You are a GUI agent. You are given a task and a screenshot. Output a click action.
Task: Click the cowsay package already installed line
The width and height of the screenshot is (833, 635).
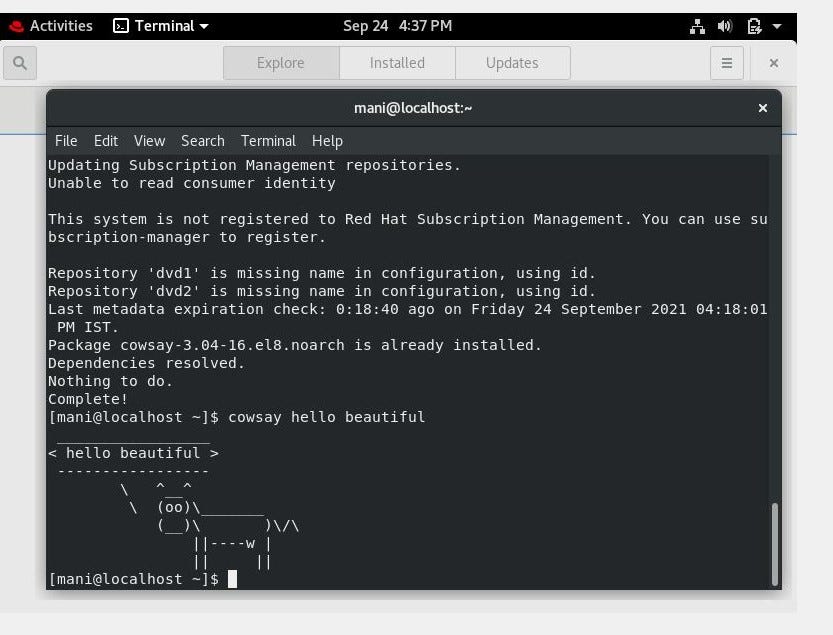point(294,345)
